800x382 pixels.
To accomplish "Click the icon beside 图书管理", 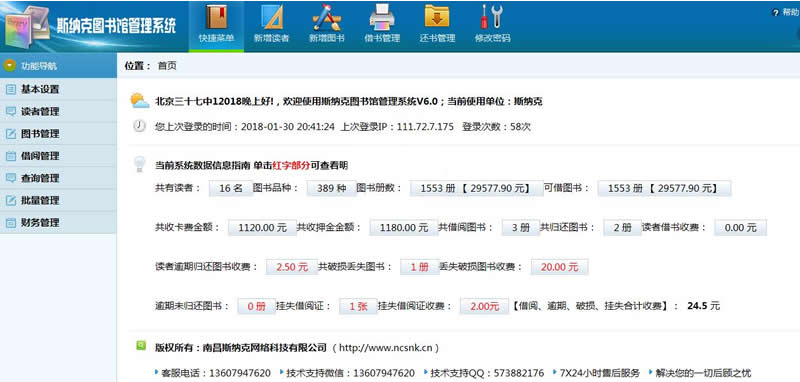I will [11, 134].
